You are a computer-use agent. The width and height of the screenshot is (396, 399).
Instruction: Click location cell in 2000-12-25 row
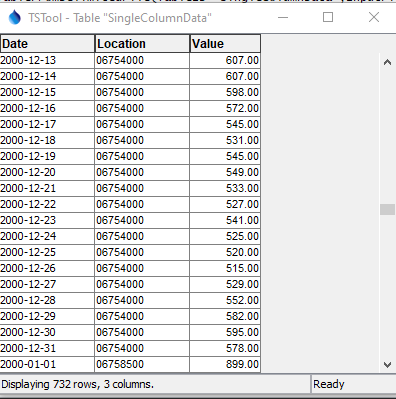click(142, 252)
